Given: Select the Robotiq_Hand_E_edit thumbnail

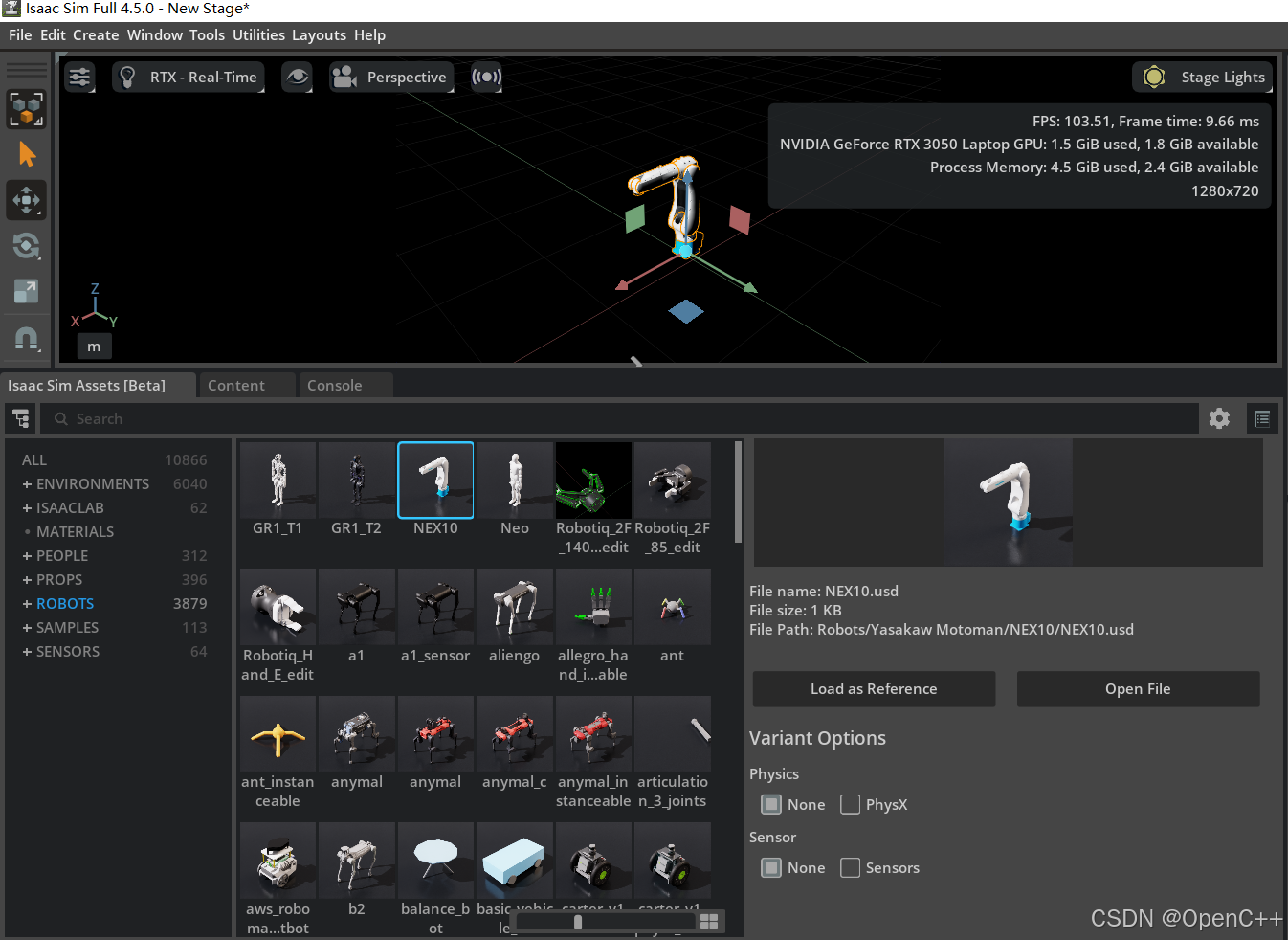Looking at the screenshot, I should [278, 607].
